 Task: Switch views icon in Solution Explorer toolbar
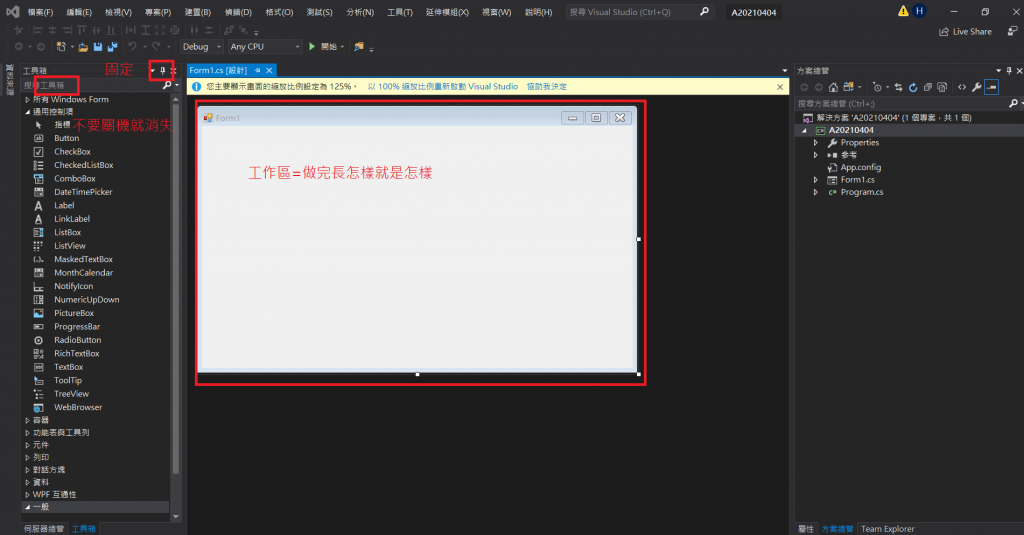point(848,87)
